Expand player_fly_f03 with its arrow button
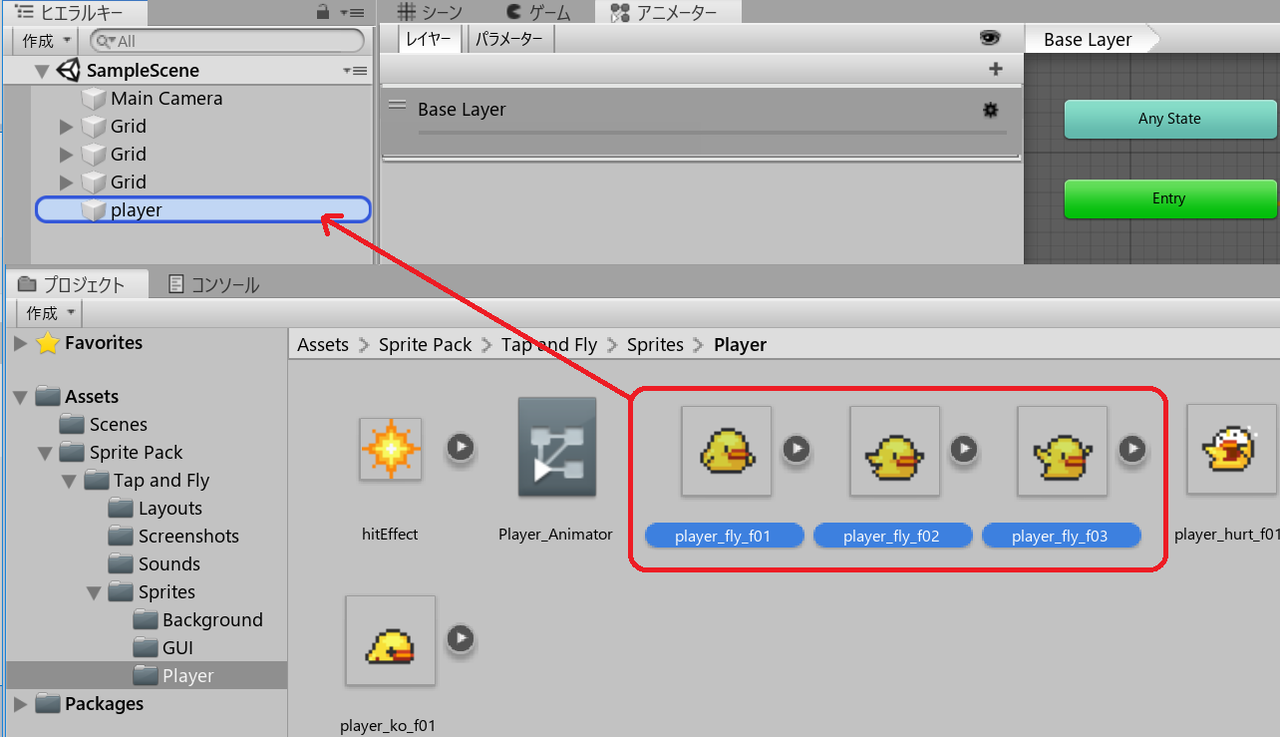1280x737 pixels. click(x=1132, y=449)
